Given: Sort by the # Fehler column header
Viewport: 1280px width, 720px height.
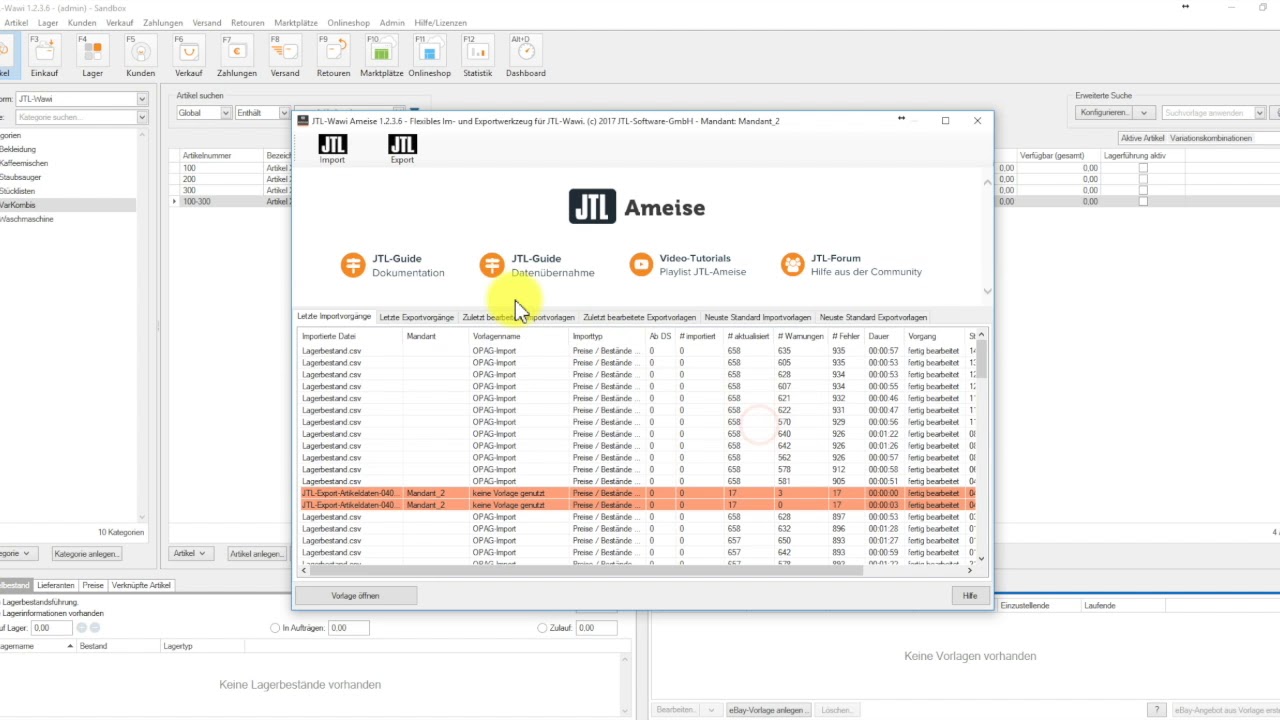Looking at the screenshot, I should pos(846,336).
